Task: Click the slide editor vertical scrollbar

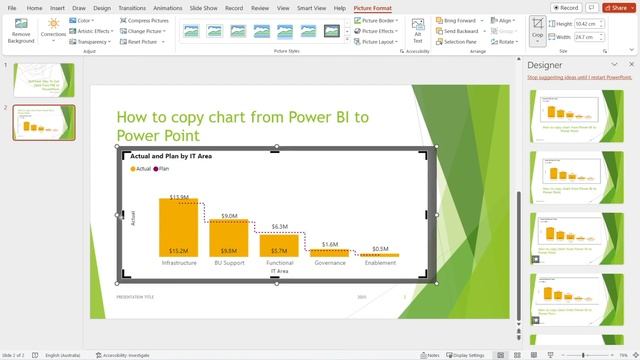Action: (x=519, y=255)
